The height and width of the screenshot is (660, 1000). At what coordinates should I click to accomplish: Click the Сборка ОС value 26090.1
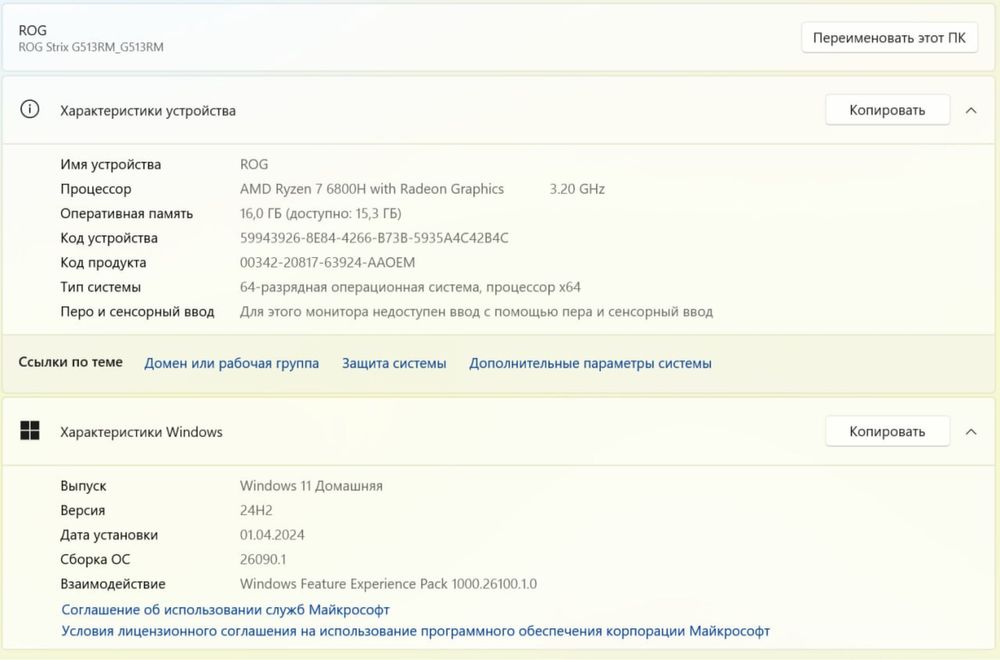click(x=261, y=559)
